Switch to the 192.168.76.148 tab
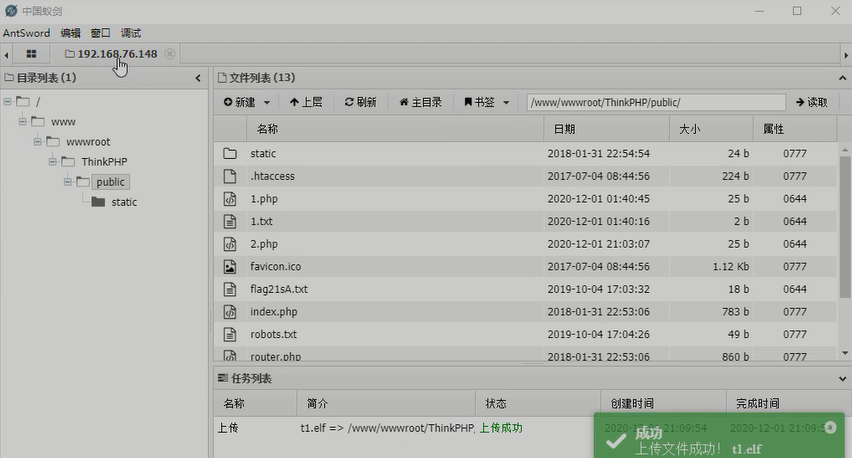Screen dimensions: 852x458 click(x=111, y=54)
